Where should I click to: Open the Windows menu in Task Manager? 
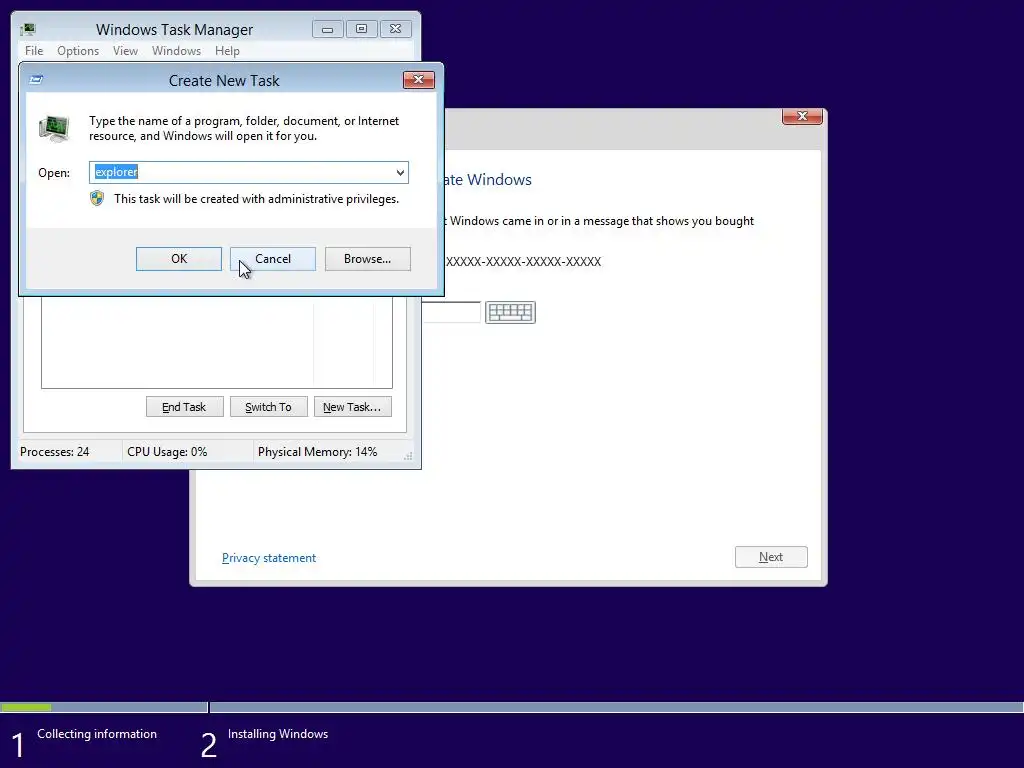click(x=176, y=51)
